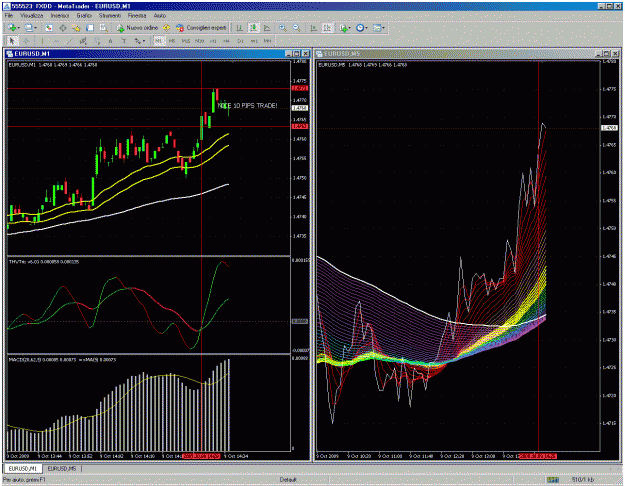Click the Zoom Out magnifier icon
Image resolution: width=625 pixels, height=486 pixels.
[x=296, y=28]
